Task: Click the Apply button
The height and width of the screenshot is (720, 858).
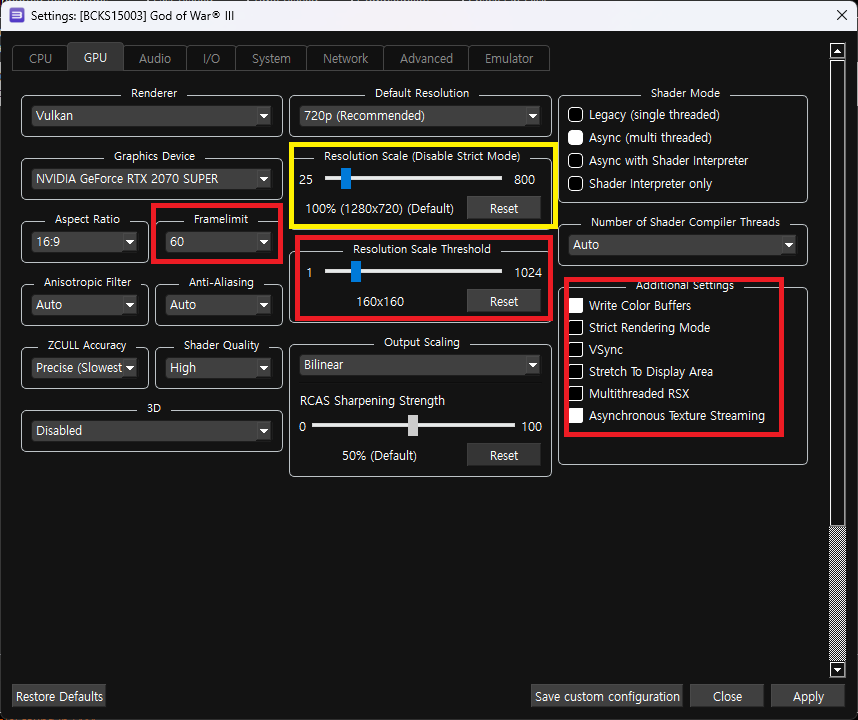Action: tap(808, 696)
